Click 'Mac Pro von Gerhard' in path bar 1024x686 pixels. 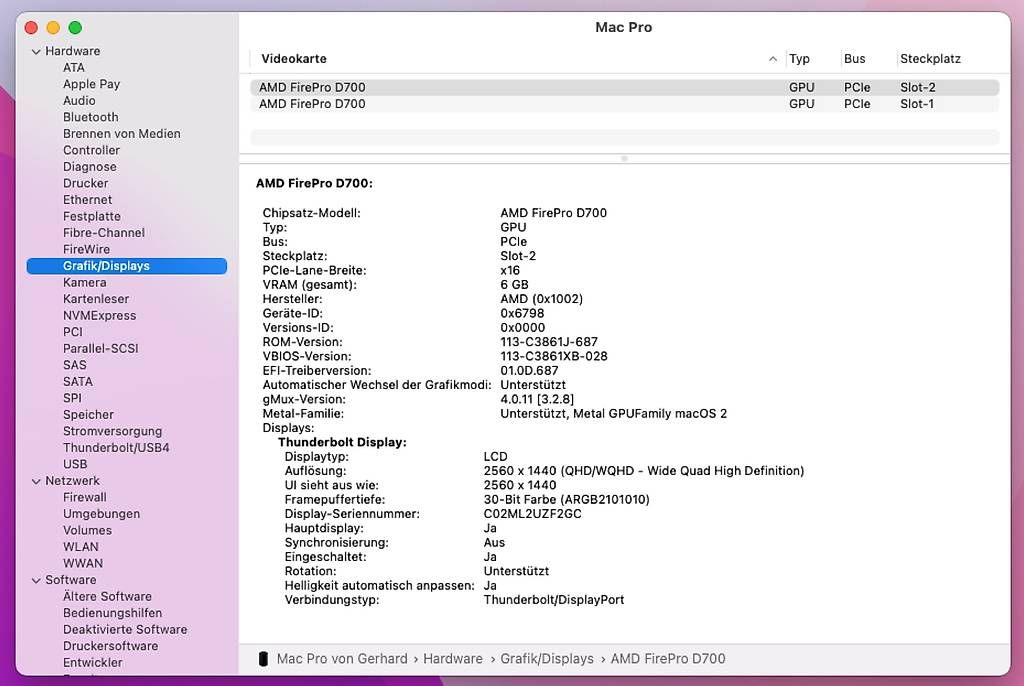tap(342, 659)
